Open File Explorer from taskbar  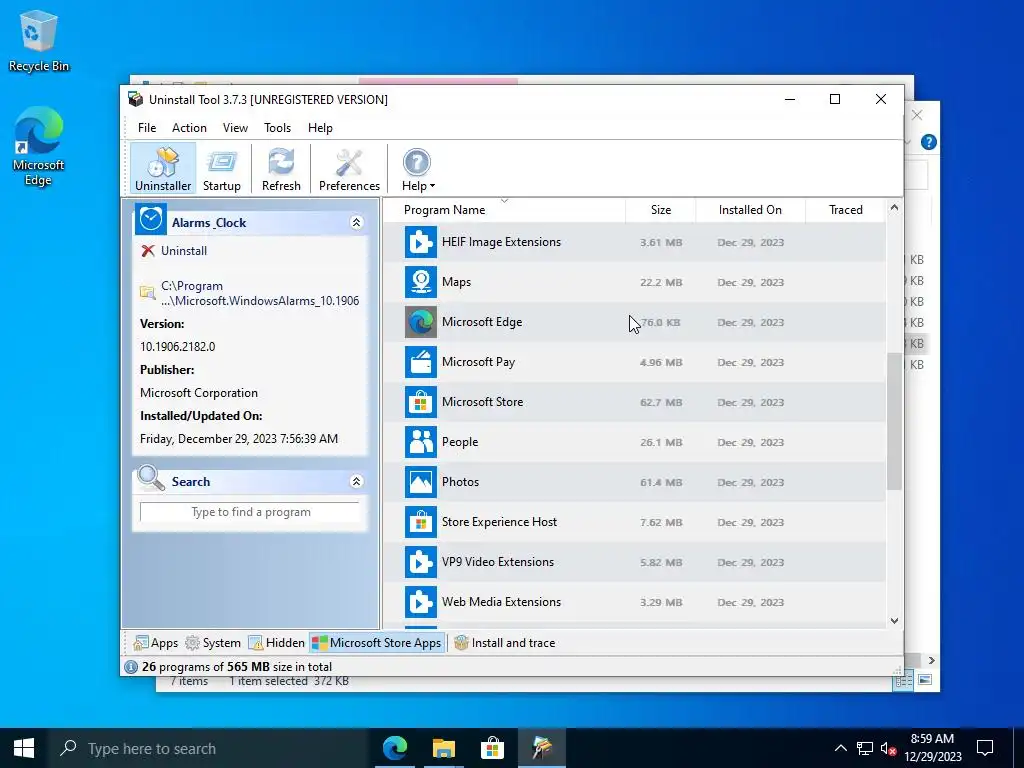pyautogui.click(x=443, y=748)
